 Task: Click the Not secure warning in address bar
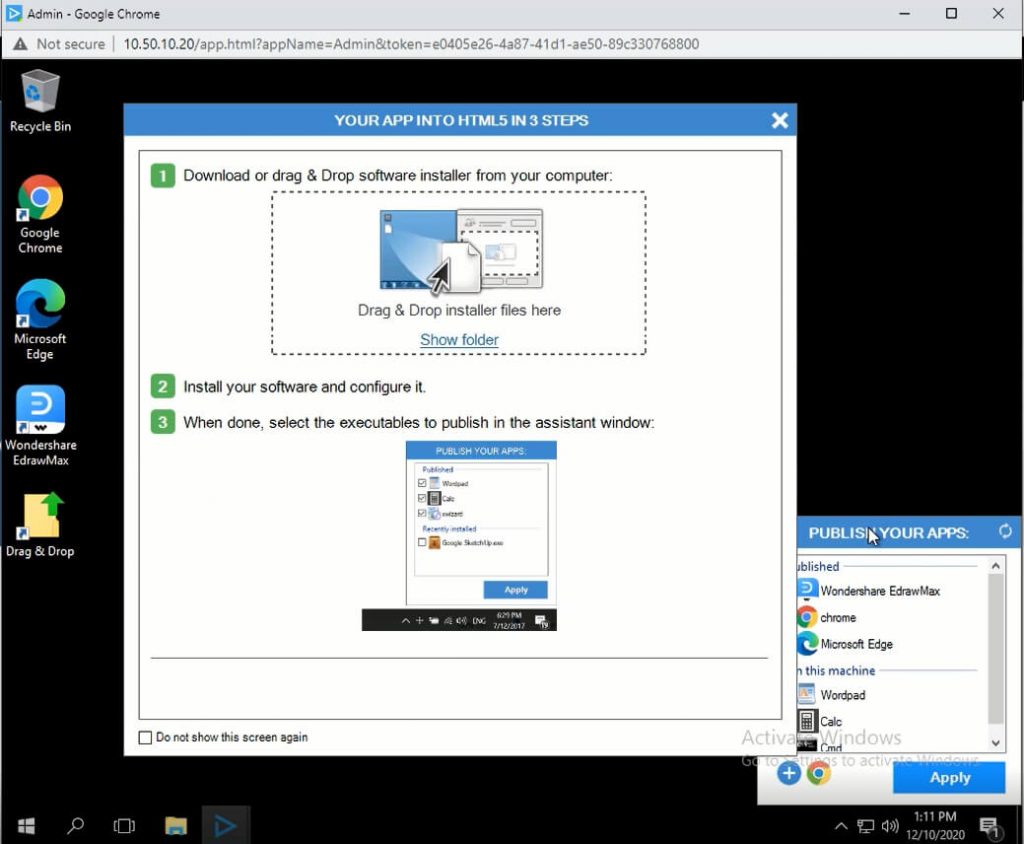click(x=59, y=44)
